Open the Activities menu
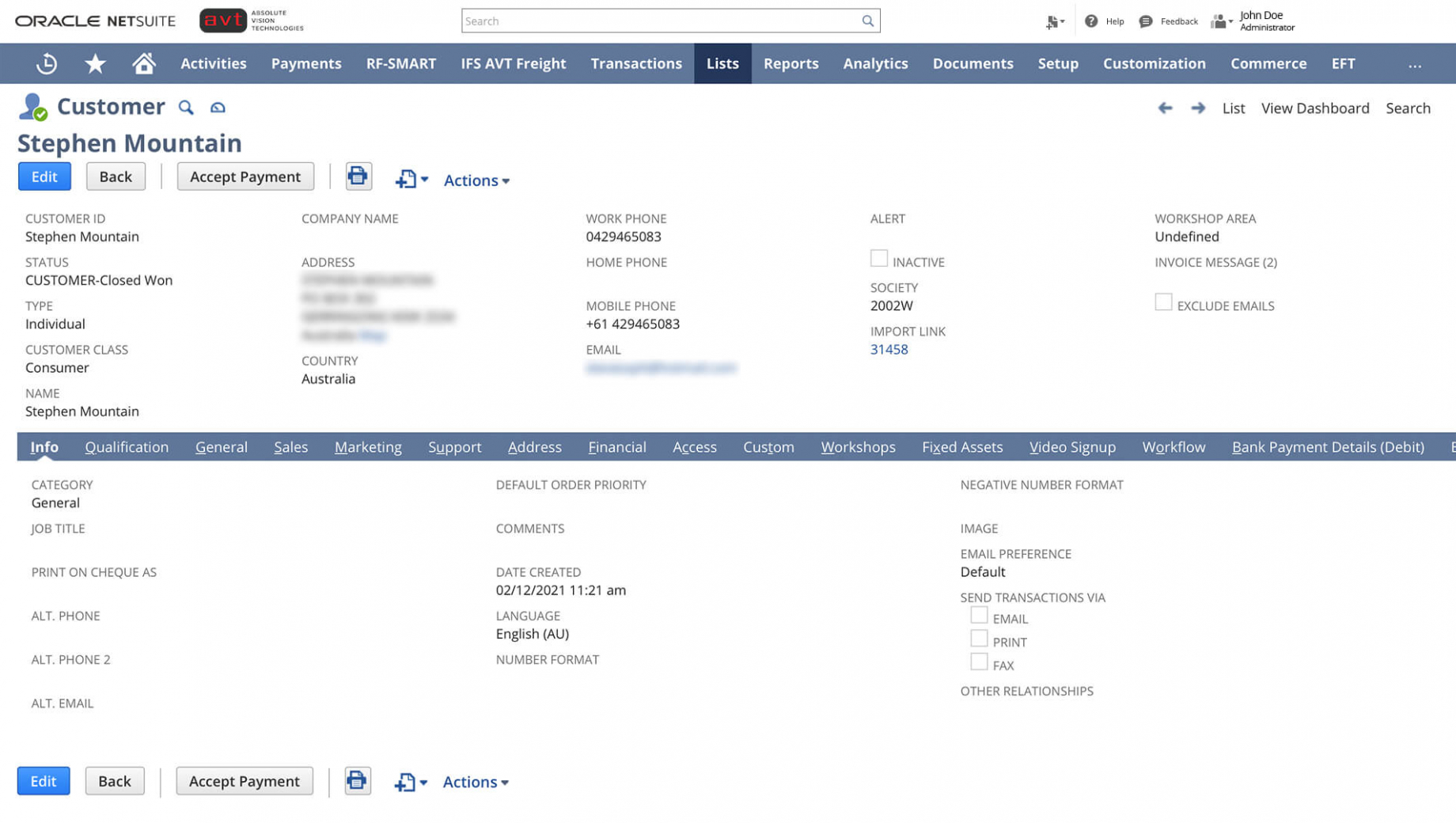This screenshot has height=823, width=1456. click(x=214, y=63)
